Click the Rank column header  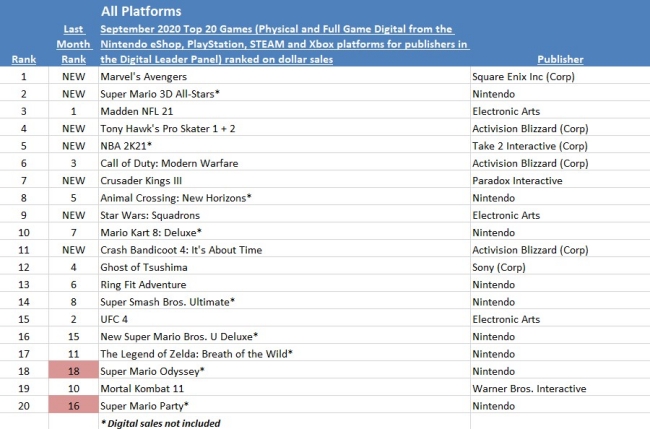(x=24, y=60)
